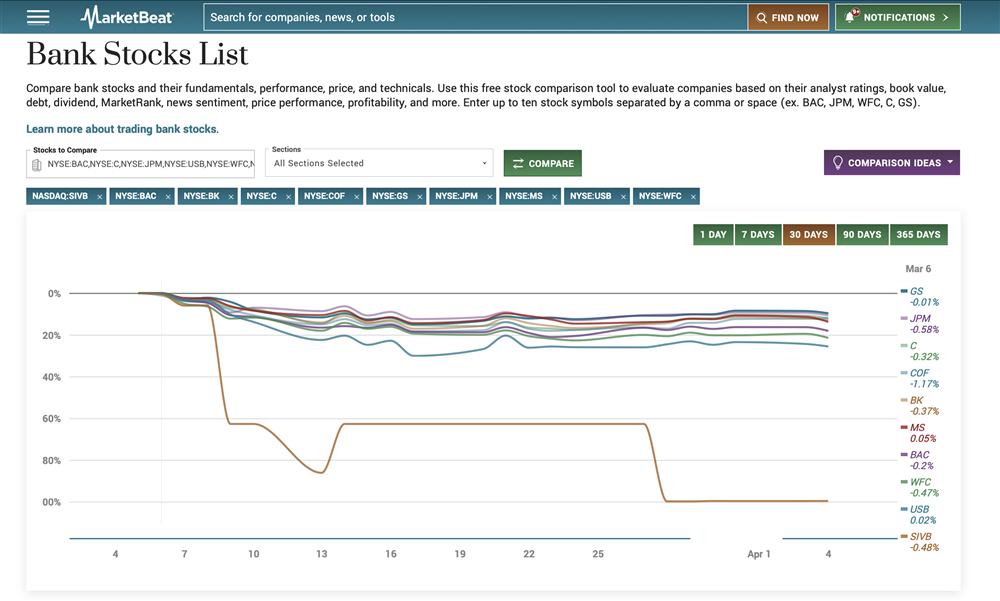Focus the company search field
Image resolution: width=1000 pixels, height=601 pixels.
(x=475, y=17)
